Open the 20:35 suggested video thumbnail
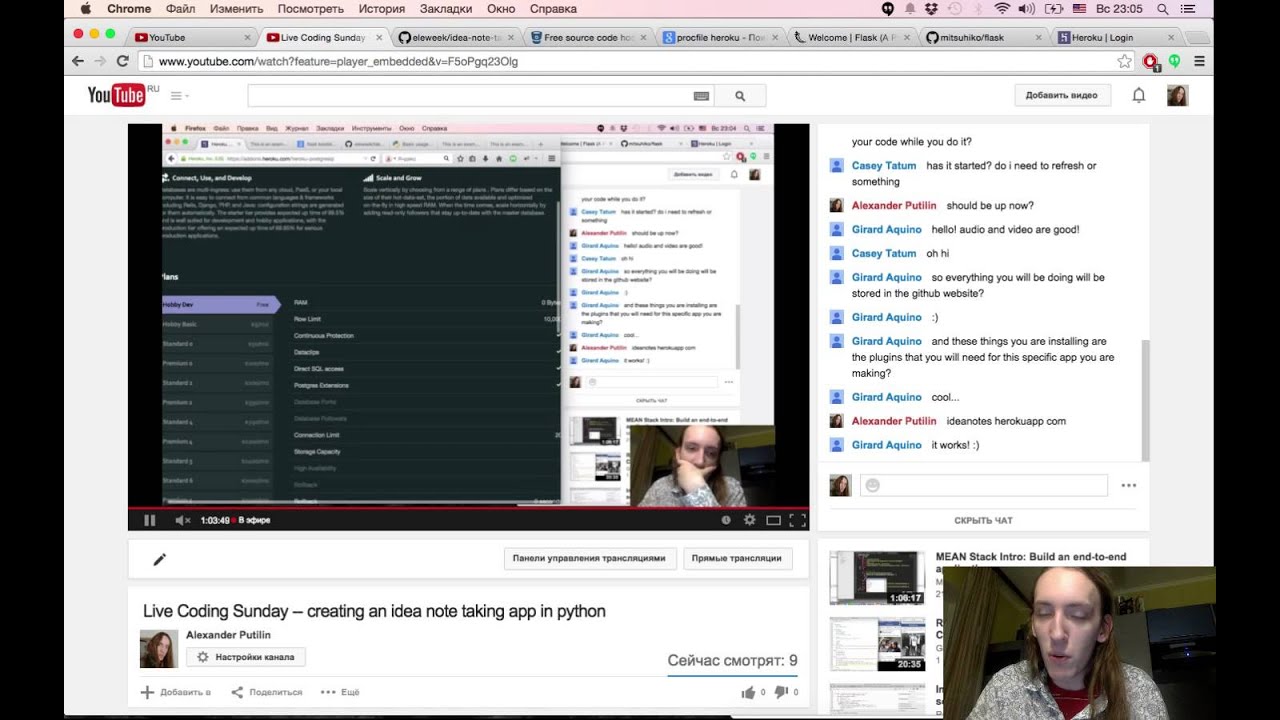1280x720 pixels. [x=877, y=645]
